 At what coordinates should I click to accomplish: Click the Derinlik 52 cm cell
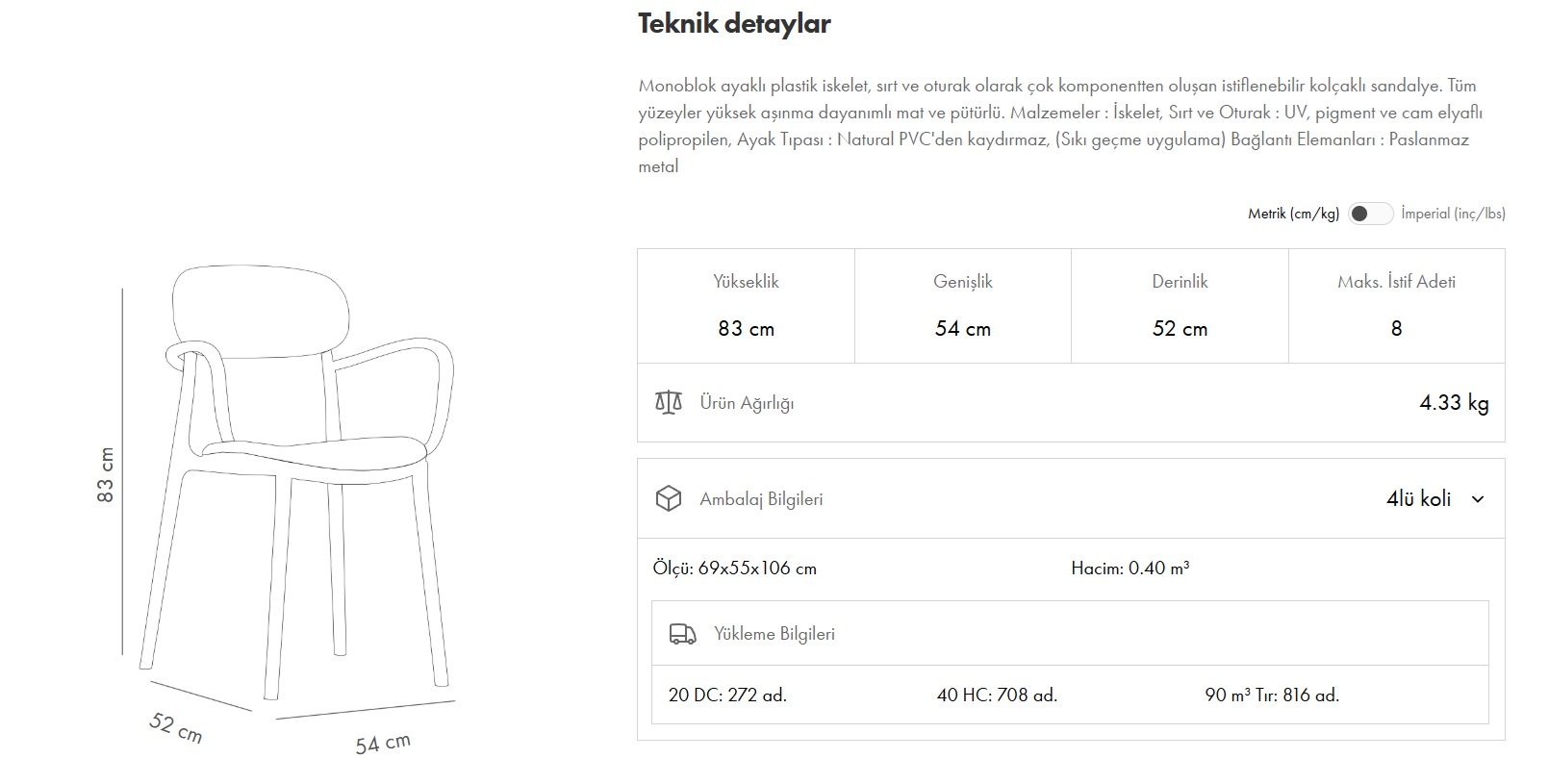[1180, 306]
